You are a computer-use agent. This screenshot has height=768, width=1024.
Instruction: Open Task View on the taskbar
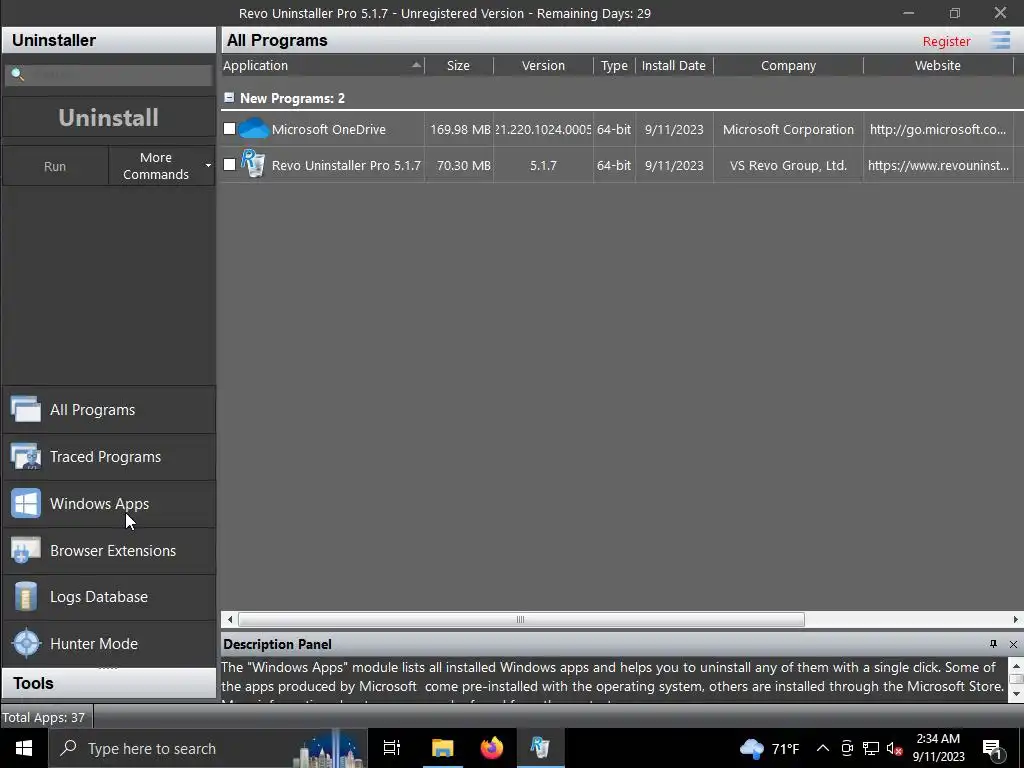pos(392,748)
